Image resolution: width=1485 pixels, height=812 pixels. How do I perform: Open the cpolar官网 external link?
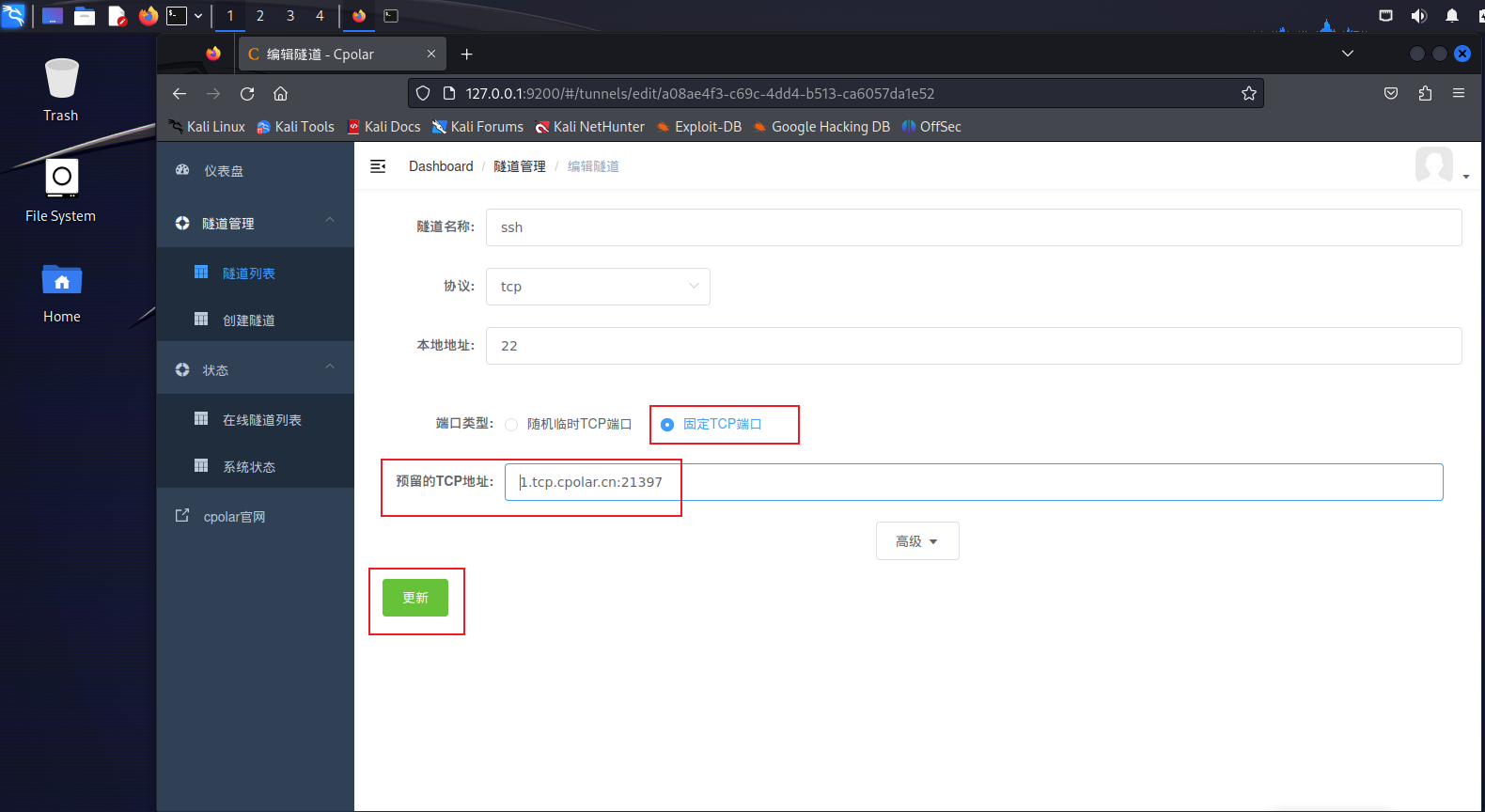256,517
